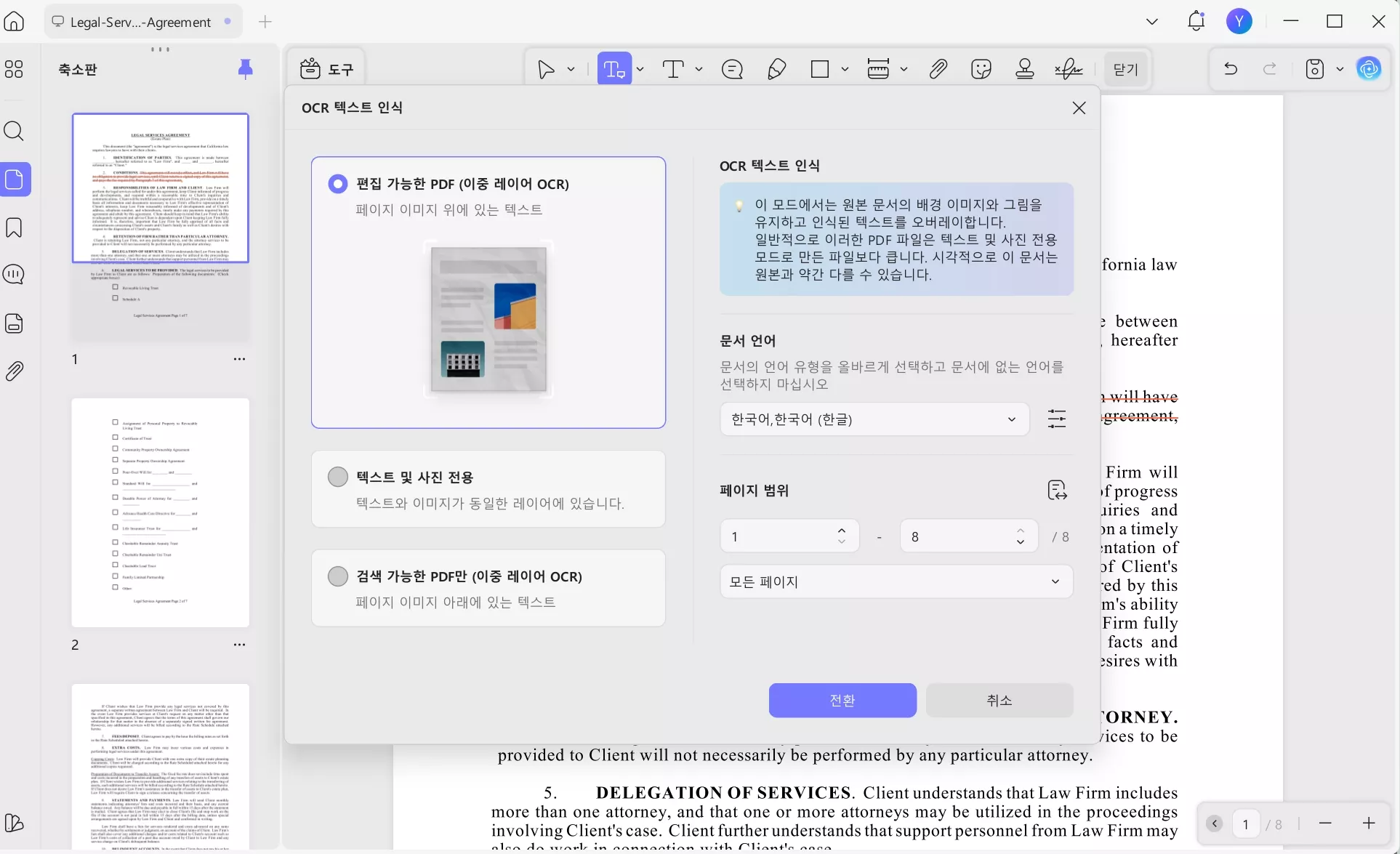Open the file attachment tool

(938, 68)
